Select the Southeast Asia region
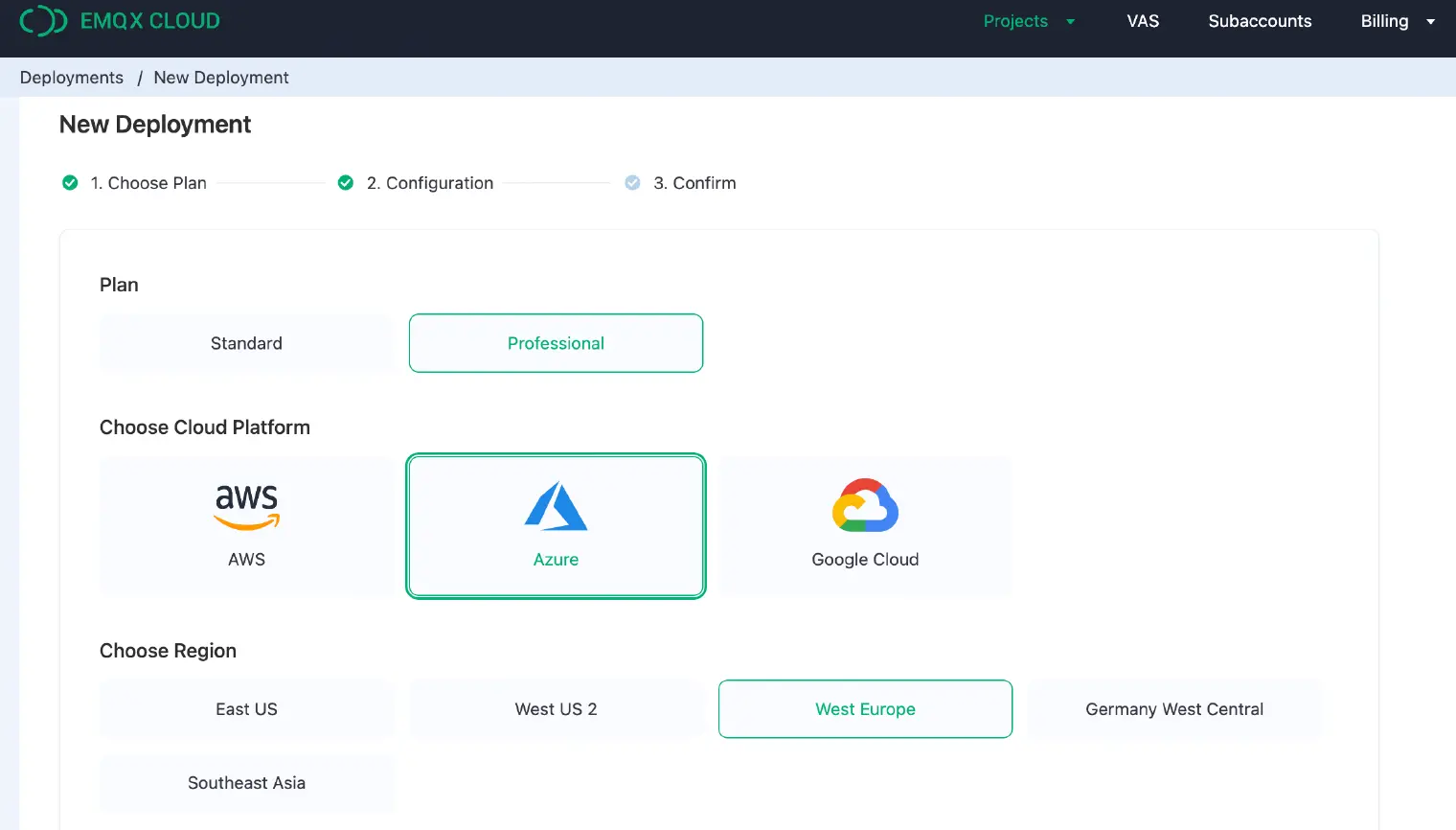The image size is (1456, 830). (x=246, y=783)
